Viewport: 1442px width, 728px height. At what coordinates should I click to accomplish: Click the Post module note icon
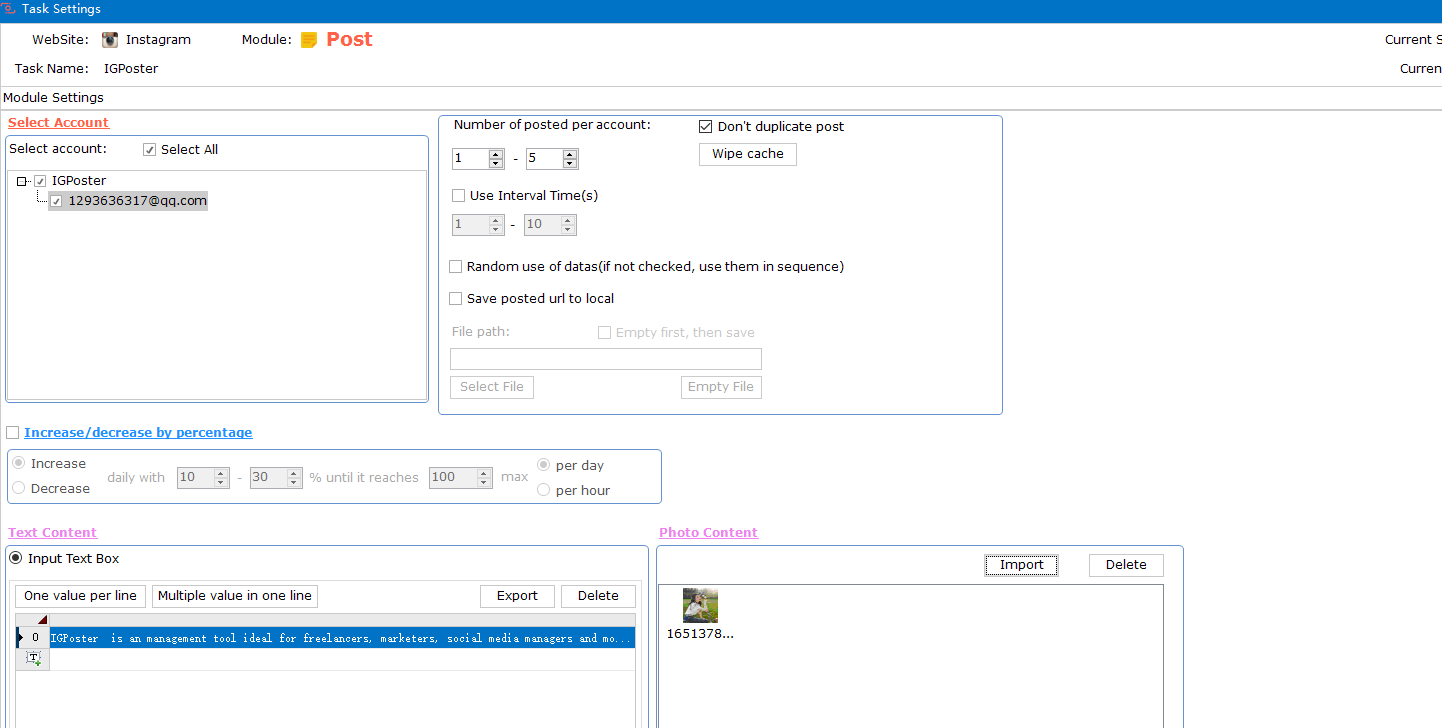point(309,40)
